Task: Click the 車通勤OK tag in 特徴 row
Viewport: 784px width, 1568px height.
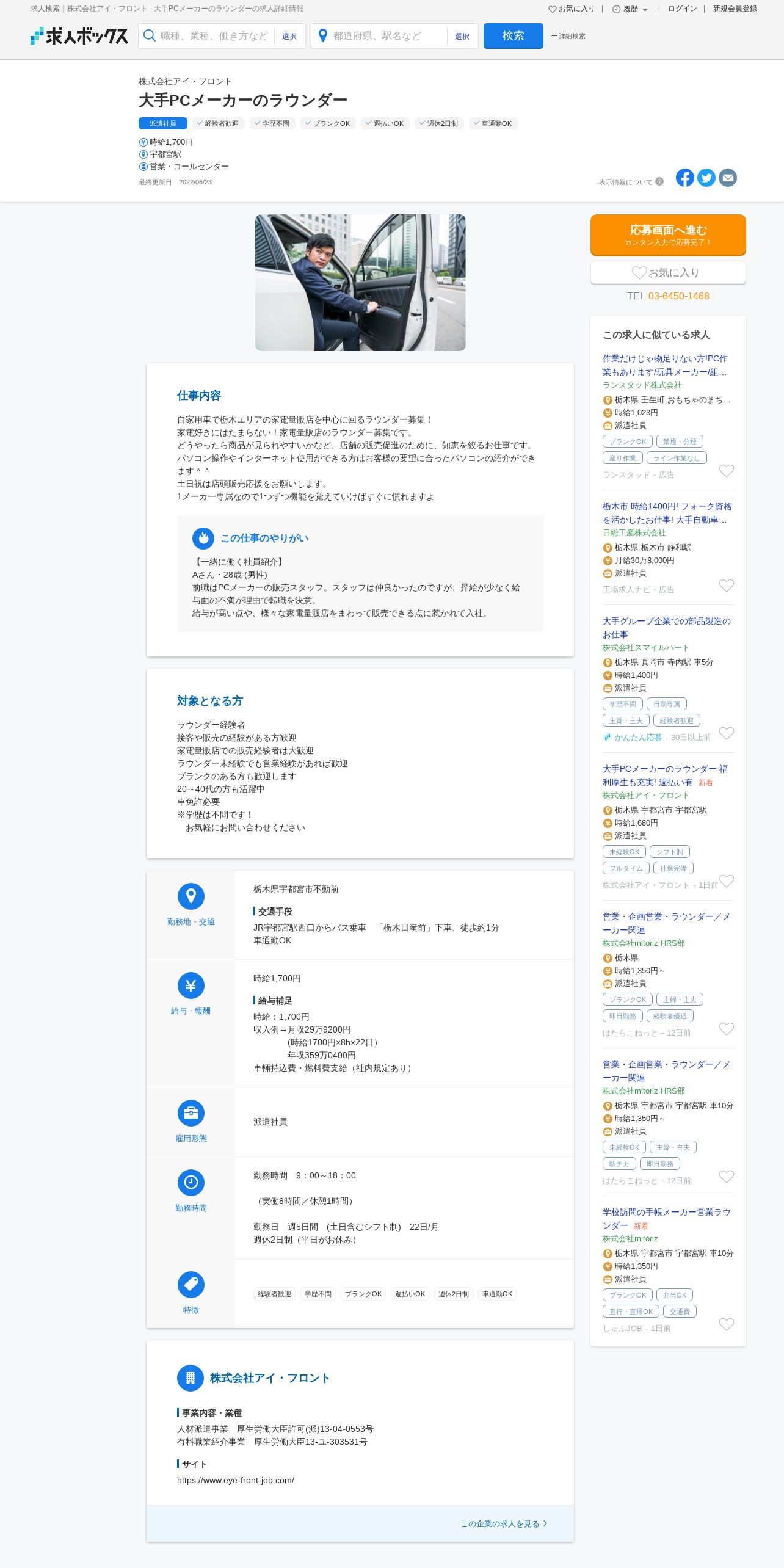Action: click(498, 1294)
